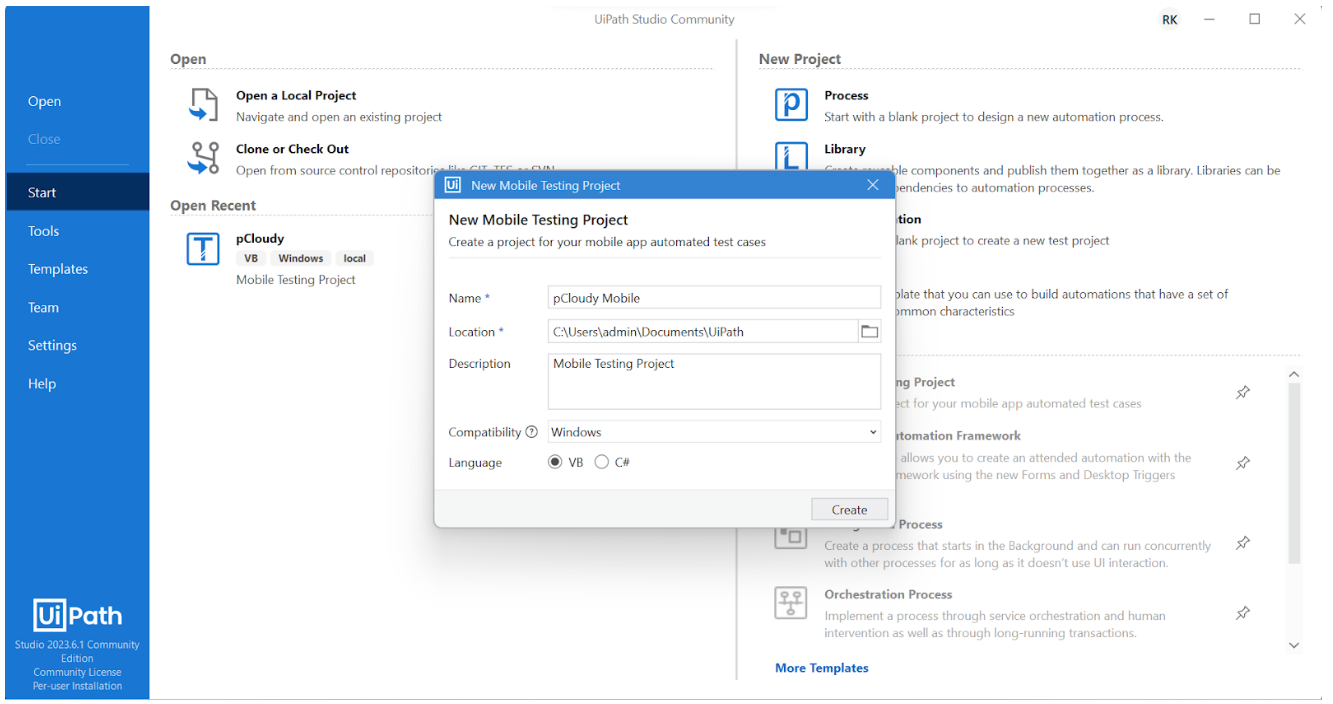The width and height of the screenshot is (1333, 704).
Task: Open the More Templates link
Action: [821, 668]
